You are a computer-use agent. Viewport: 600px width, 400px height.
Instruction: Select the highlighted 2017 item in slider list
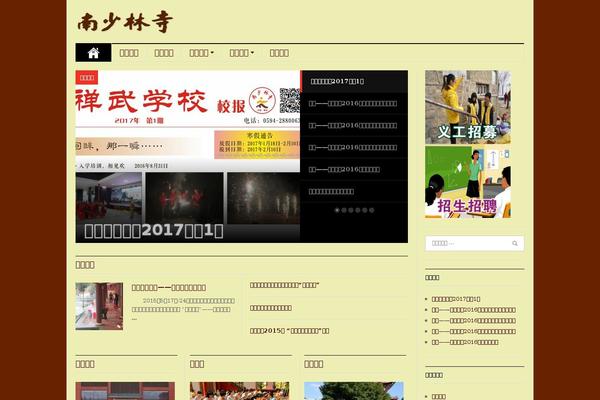pos(354,81)
